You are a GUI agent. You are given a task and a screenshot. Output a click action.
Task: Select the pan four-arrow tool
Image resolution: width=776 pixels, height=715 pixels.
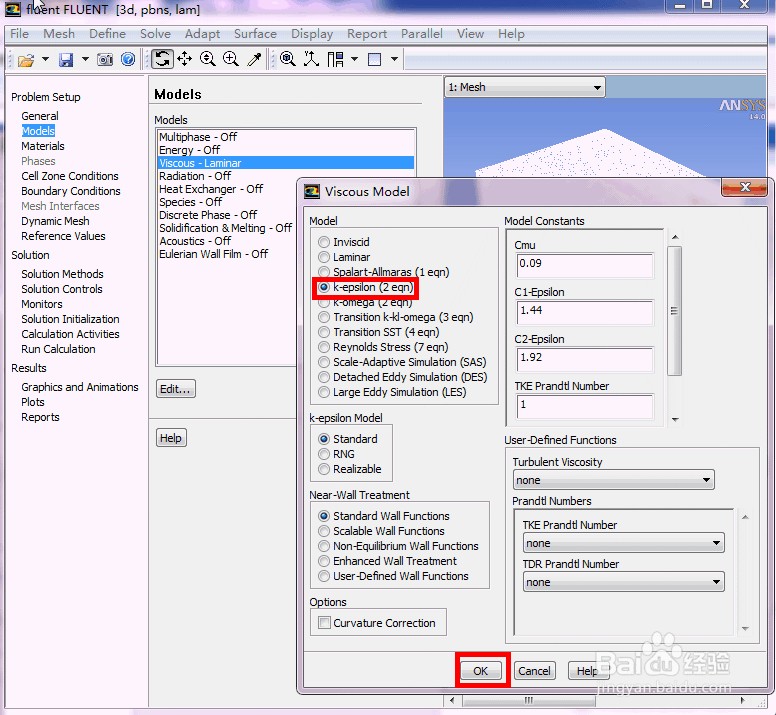point(185,59)
